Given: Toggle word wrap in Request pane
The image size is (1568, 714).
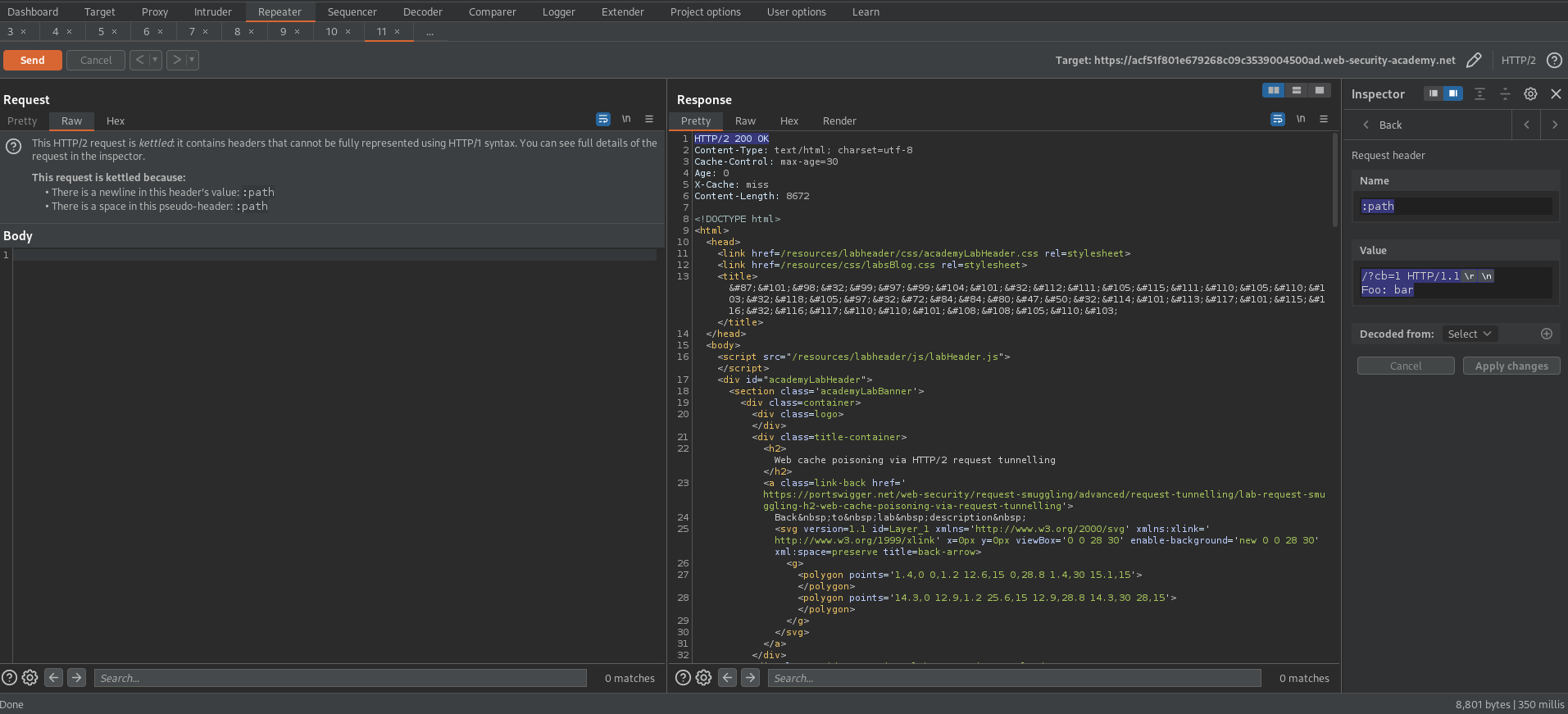Looking at the screenshot, I should pyautogui.click(x=603, y=119).
